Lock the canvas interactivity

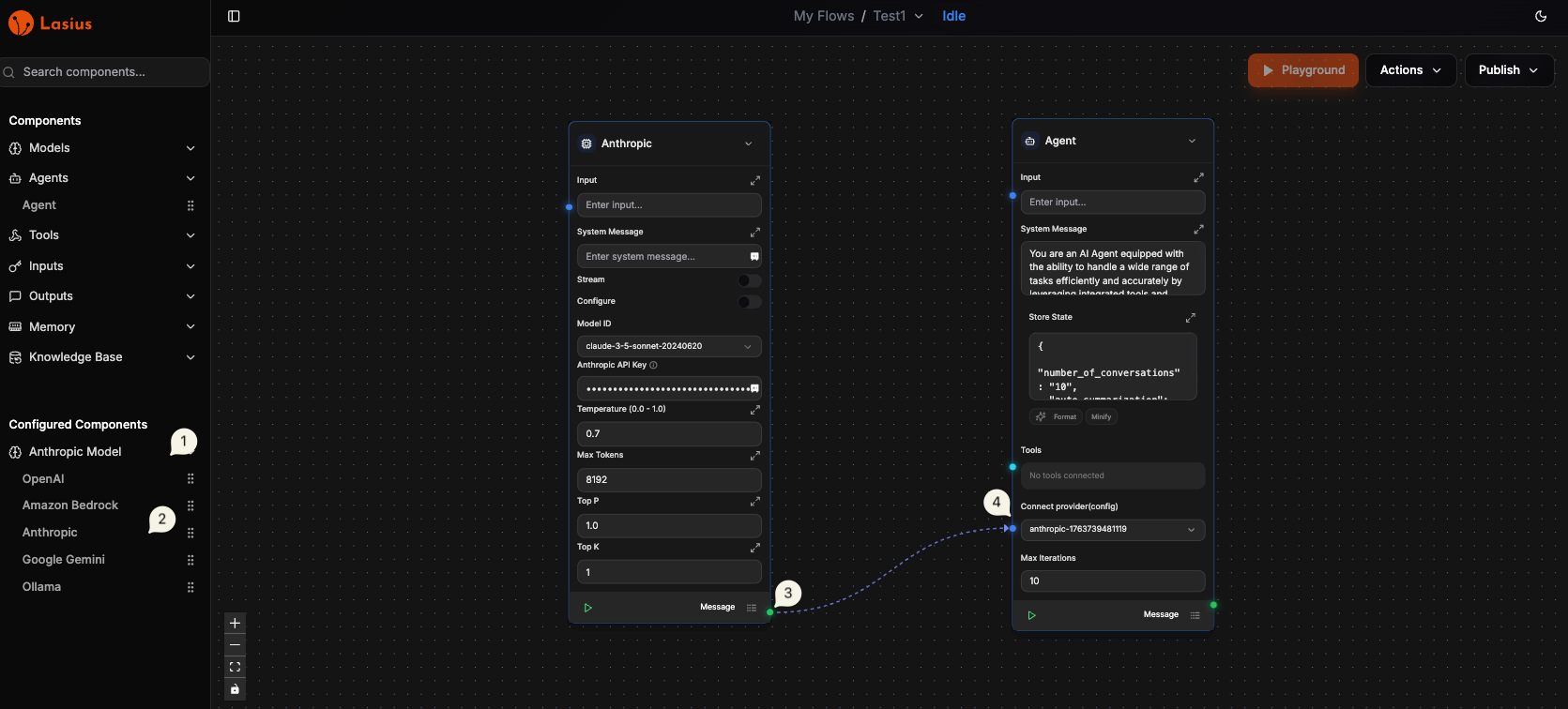(x=235, y=689)
